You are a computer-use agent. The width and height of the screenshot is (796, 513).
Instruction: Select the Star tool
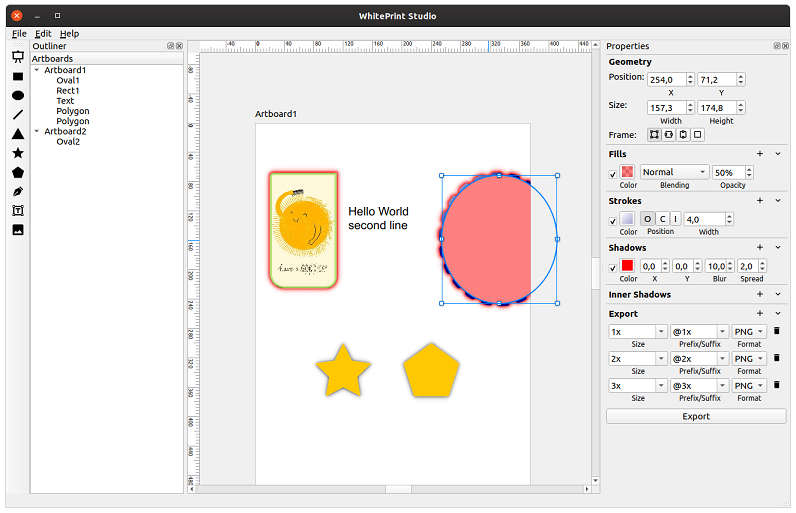point(18,153)
